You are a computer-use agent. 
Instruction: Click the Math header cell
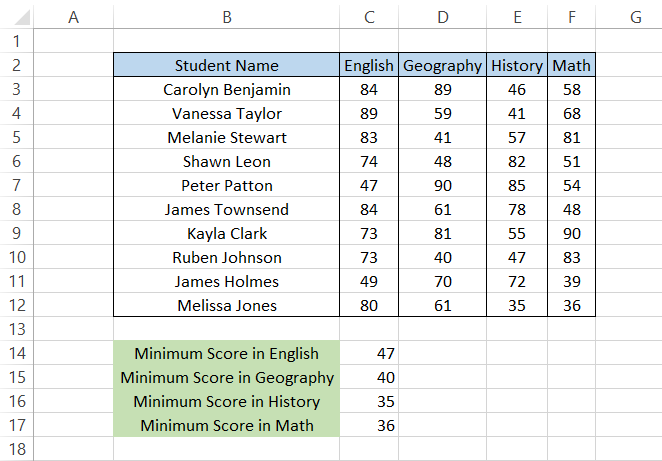point(571,66)
